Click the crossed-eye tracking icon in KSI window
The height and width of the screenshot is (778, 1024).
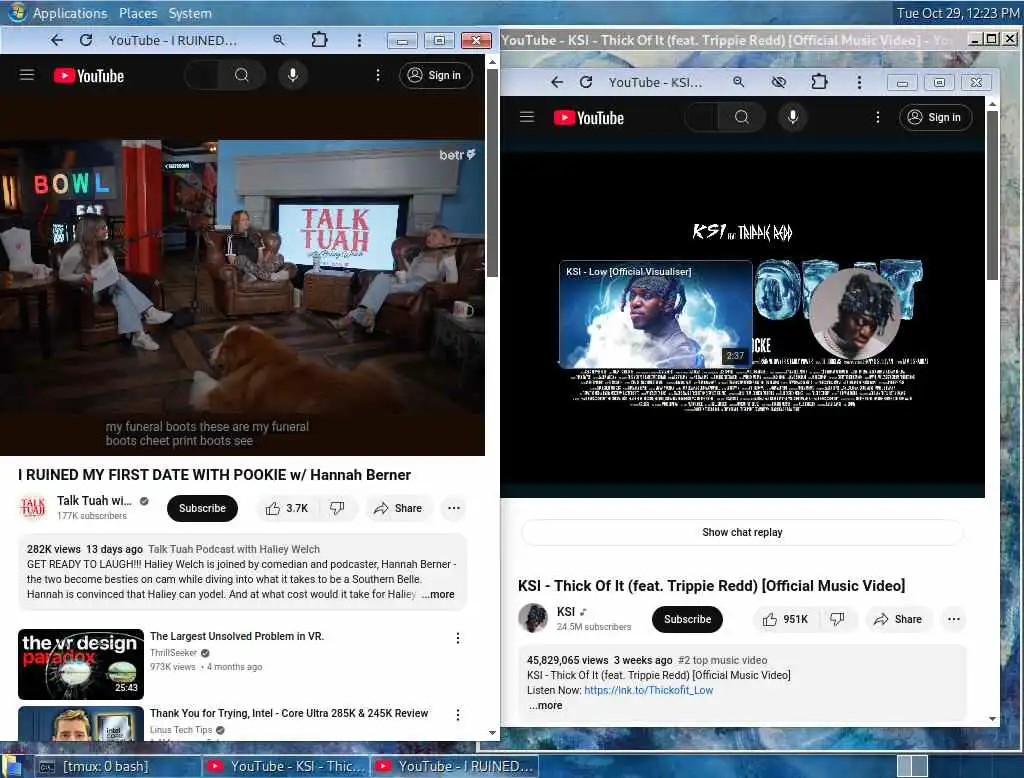click(x=778, y=82)
